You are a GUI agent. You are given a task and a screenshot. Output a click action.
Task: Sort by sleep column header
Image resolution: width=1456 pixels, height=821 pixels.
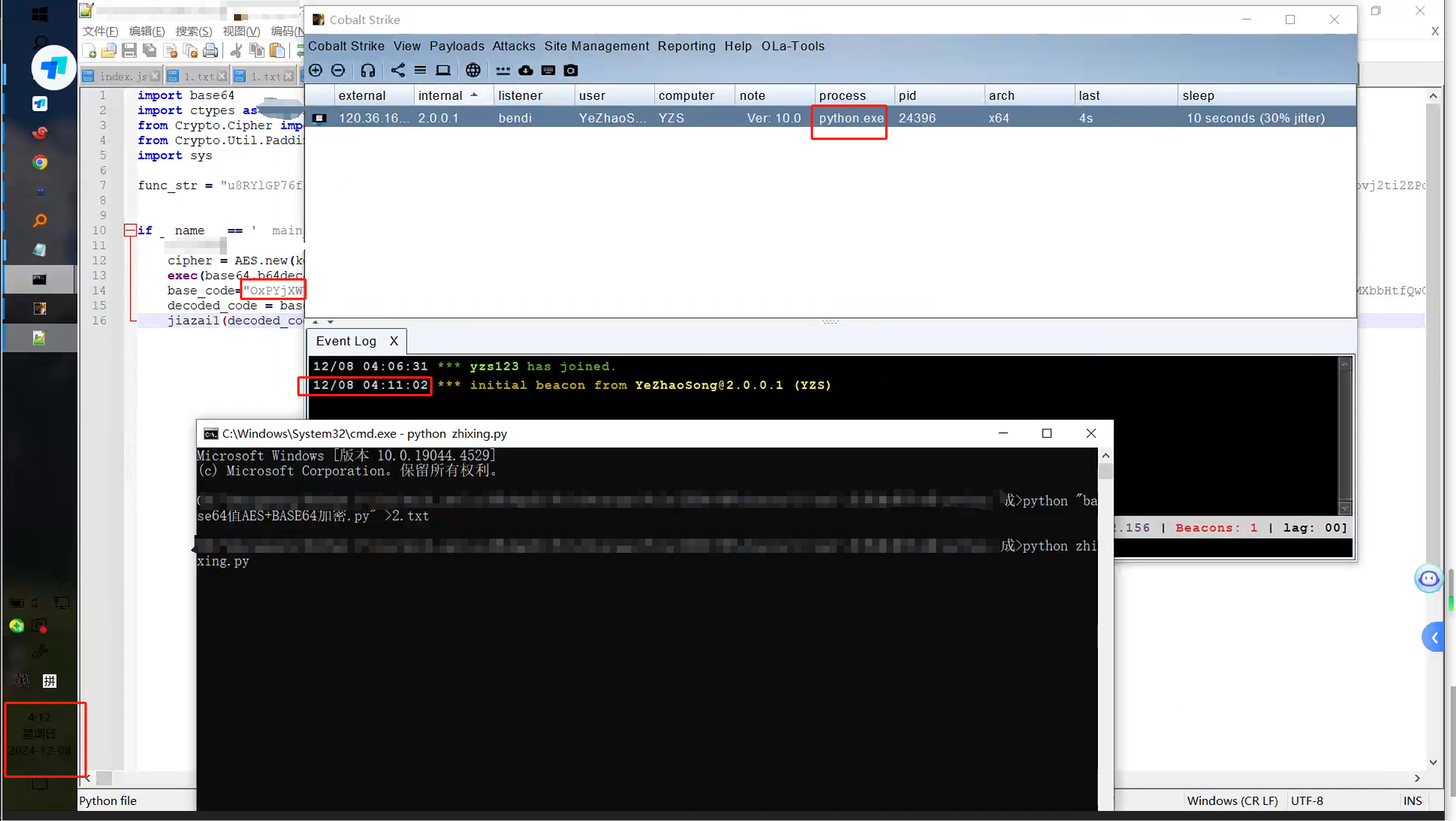(x=1266, y=96)
